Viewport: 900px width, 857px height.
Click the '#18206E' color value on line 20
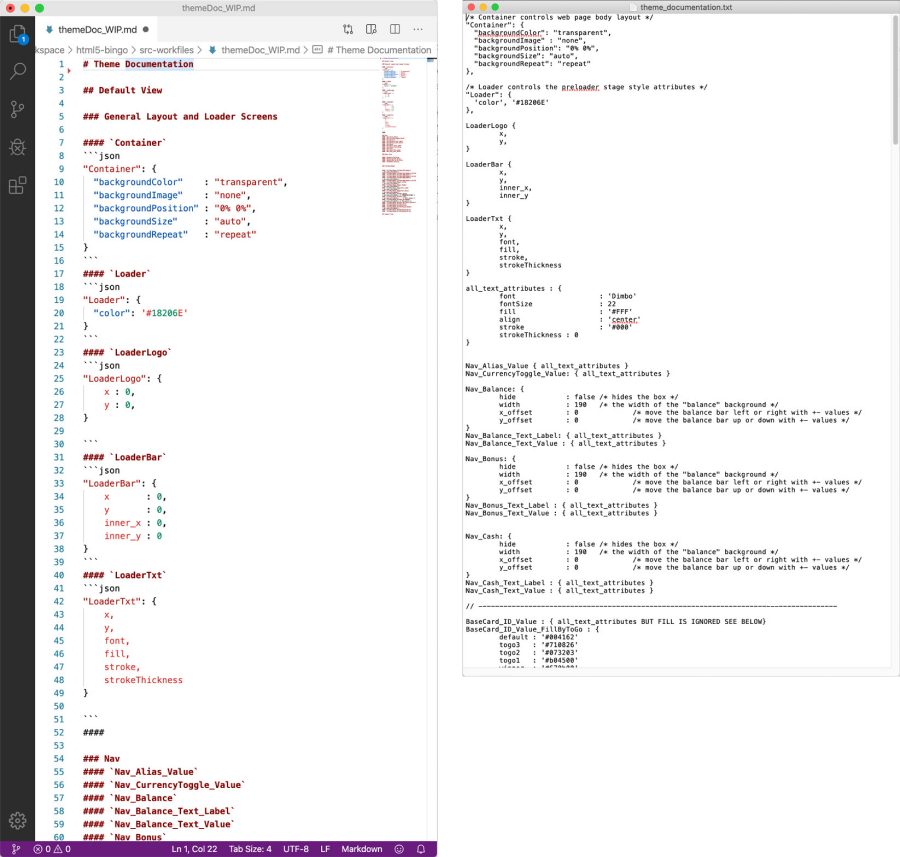coord(165,313)
